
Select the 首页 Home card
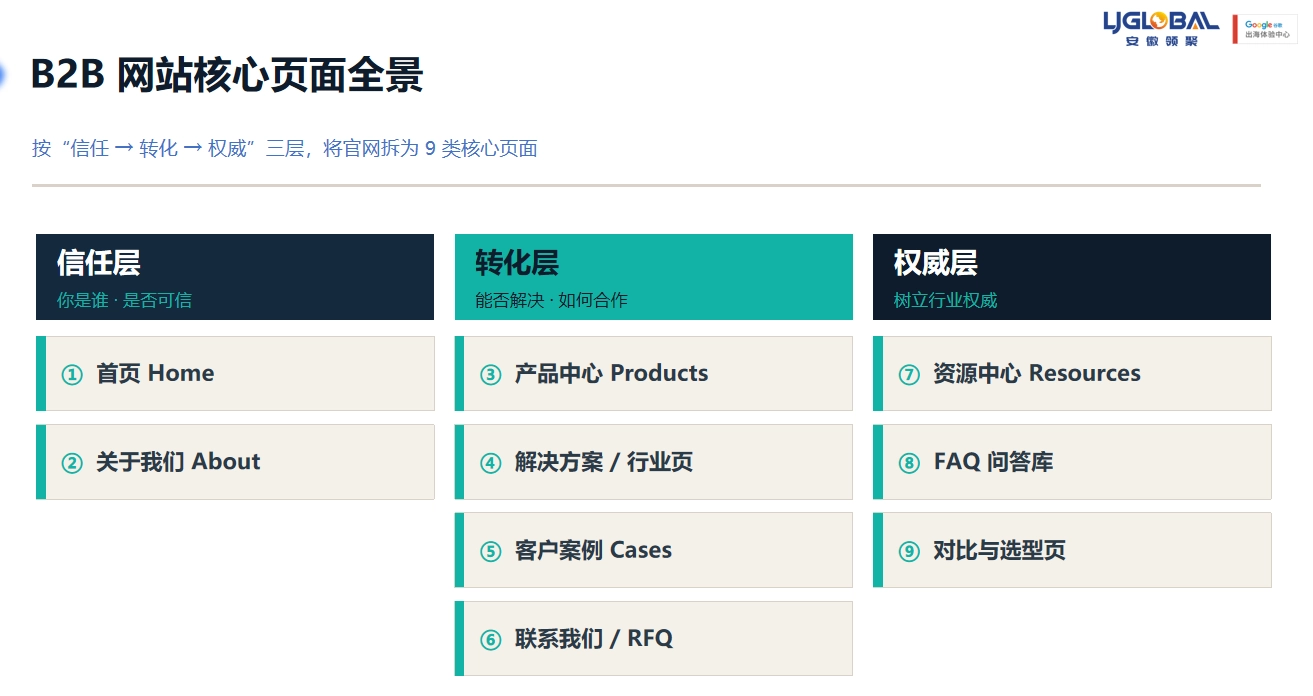pyautogui.click(x=235, y=373)
